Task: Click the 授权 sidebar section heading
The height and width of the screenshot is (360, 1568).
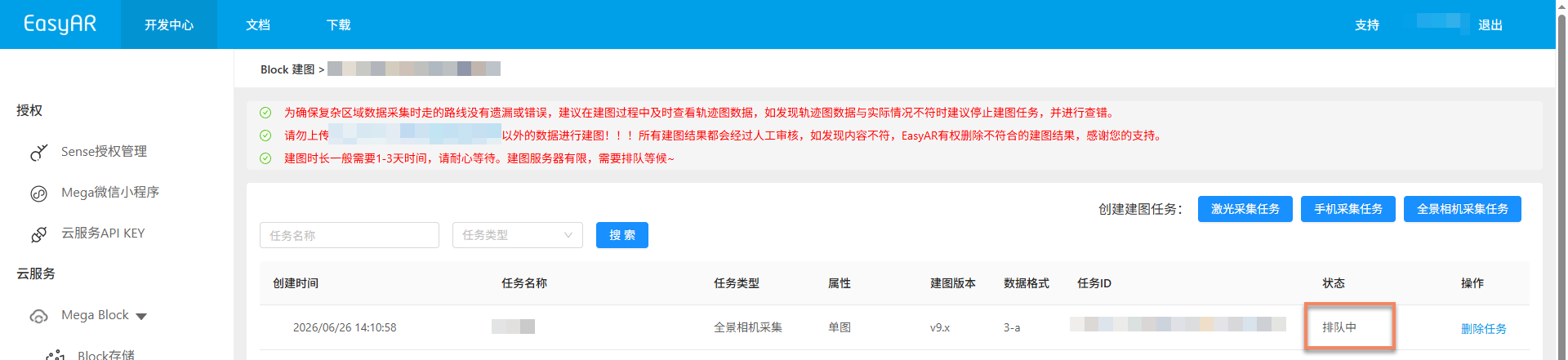Action: coord(29,110)
